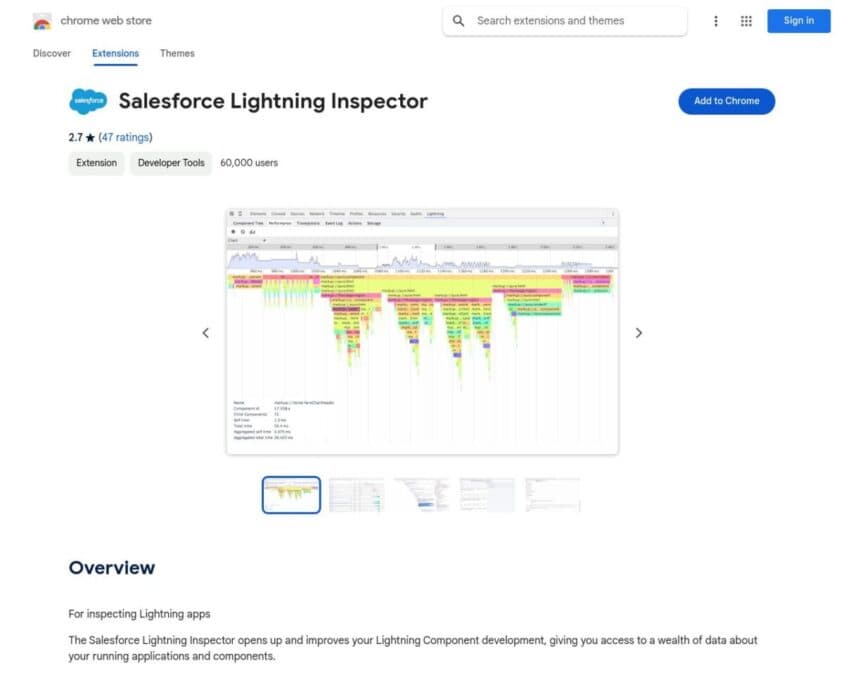This screenshot has width=844, height=675.
Task: Click the Overview heading
Action: [x=112, y=568]
